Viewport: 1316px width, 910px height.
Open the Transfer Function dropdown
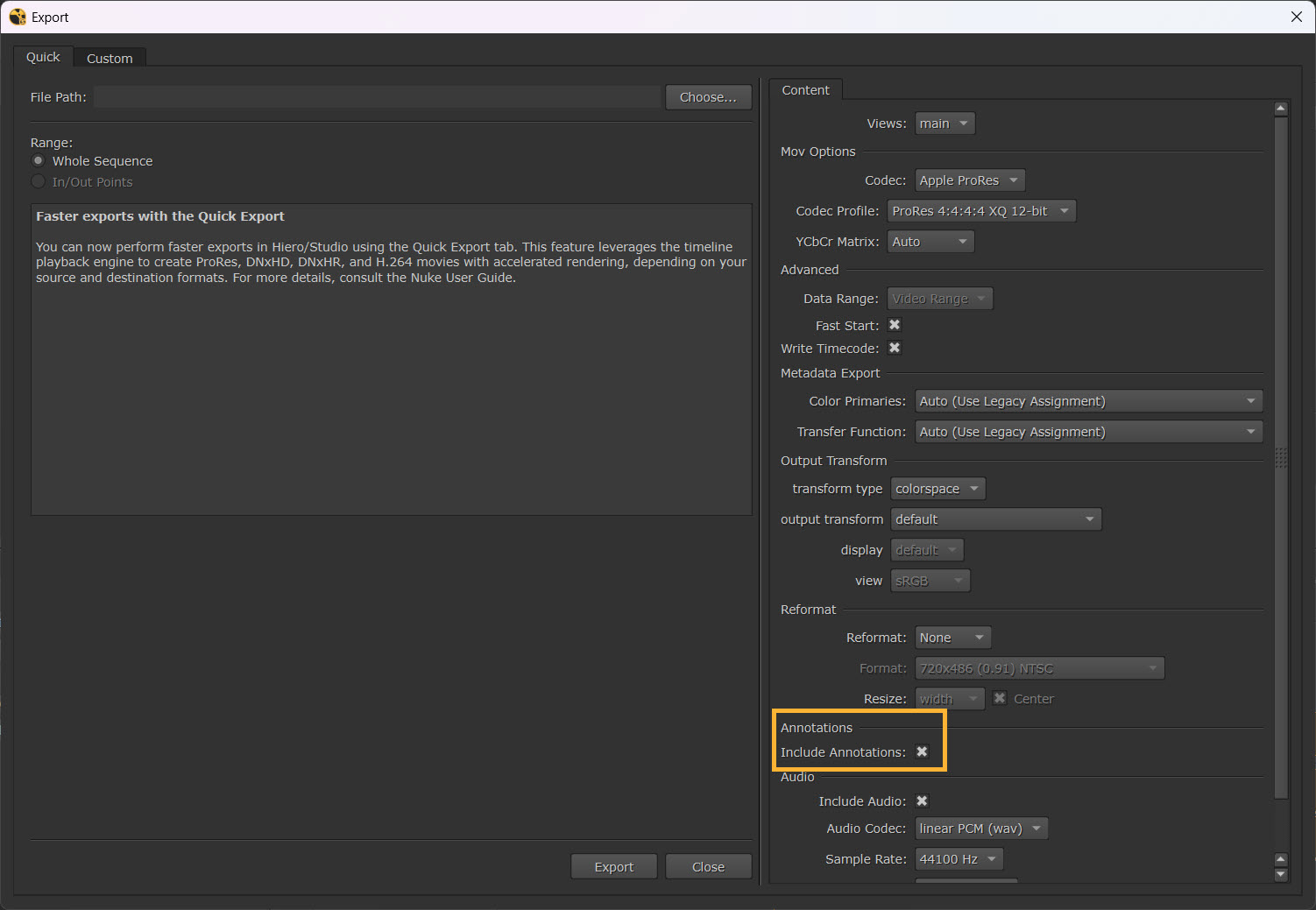click(x=1087, y=432)
